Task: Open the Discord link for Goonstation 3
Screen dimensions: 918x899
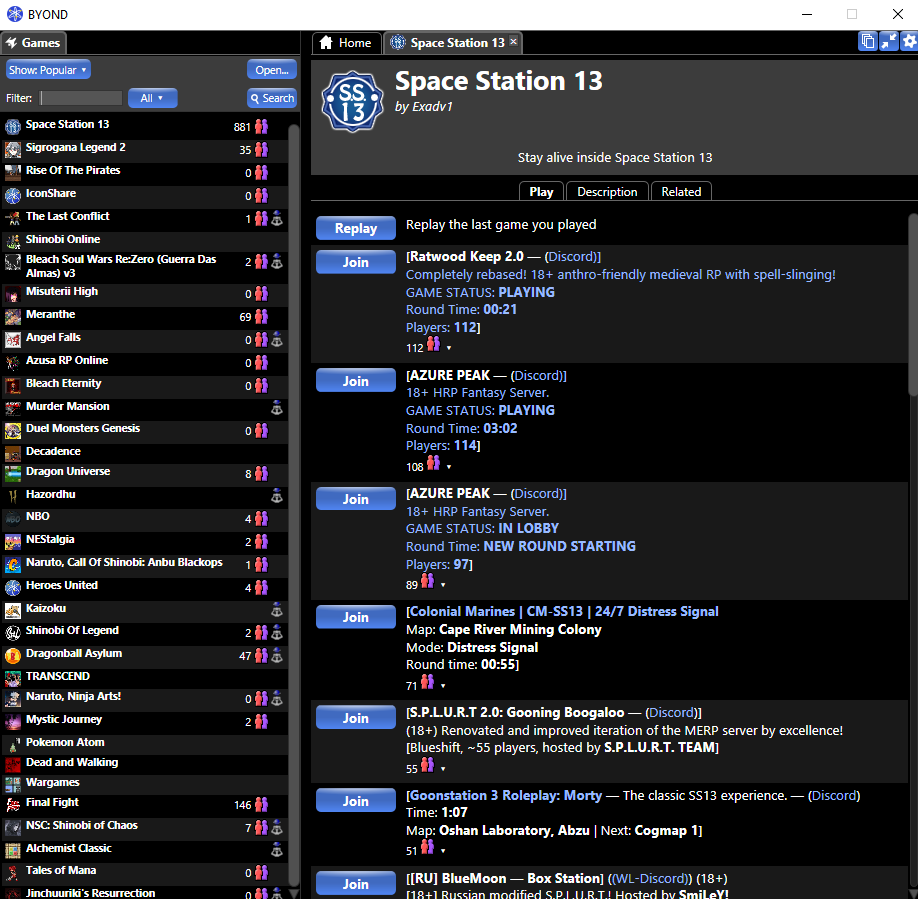Action: point(834,795)
